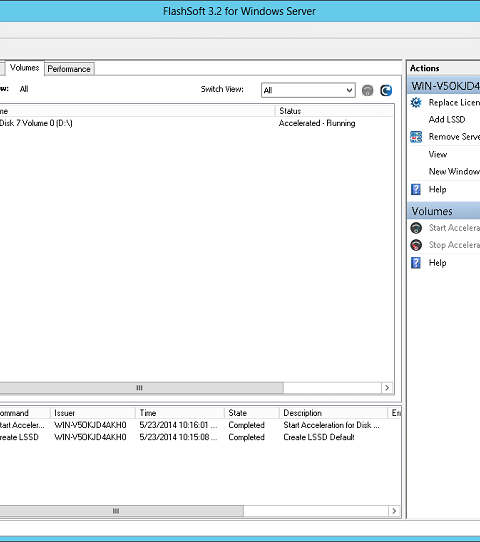480x542 pixels.
Task: Click the Help icon under Volumes actions
Action: pyautogui.click(x=416, y=263)
